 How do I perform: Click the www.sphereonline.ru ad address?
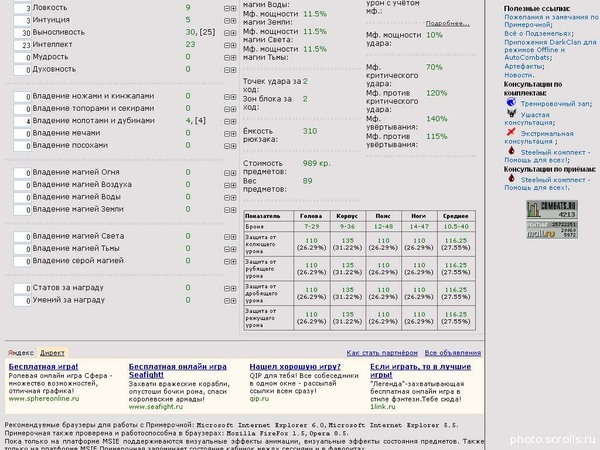pos(44,398)
